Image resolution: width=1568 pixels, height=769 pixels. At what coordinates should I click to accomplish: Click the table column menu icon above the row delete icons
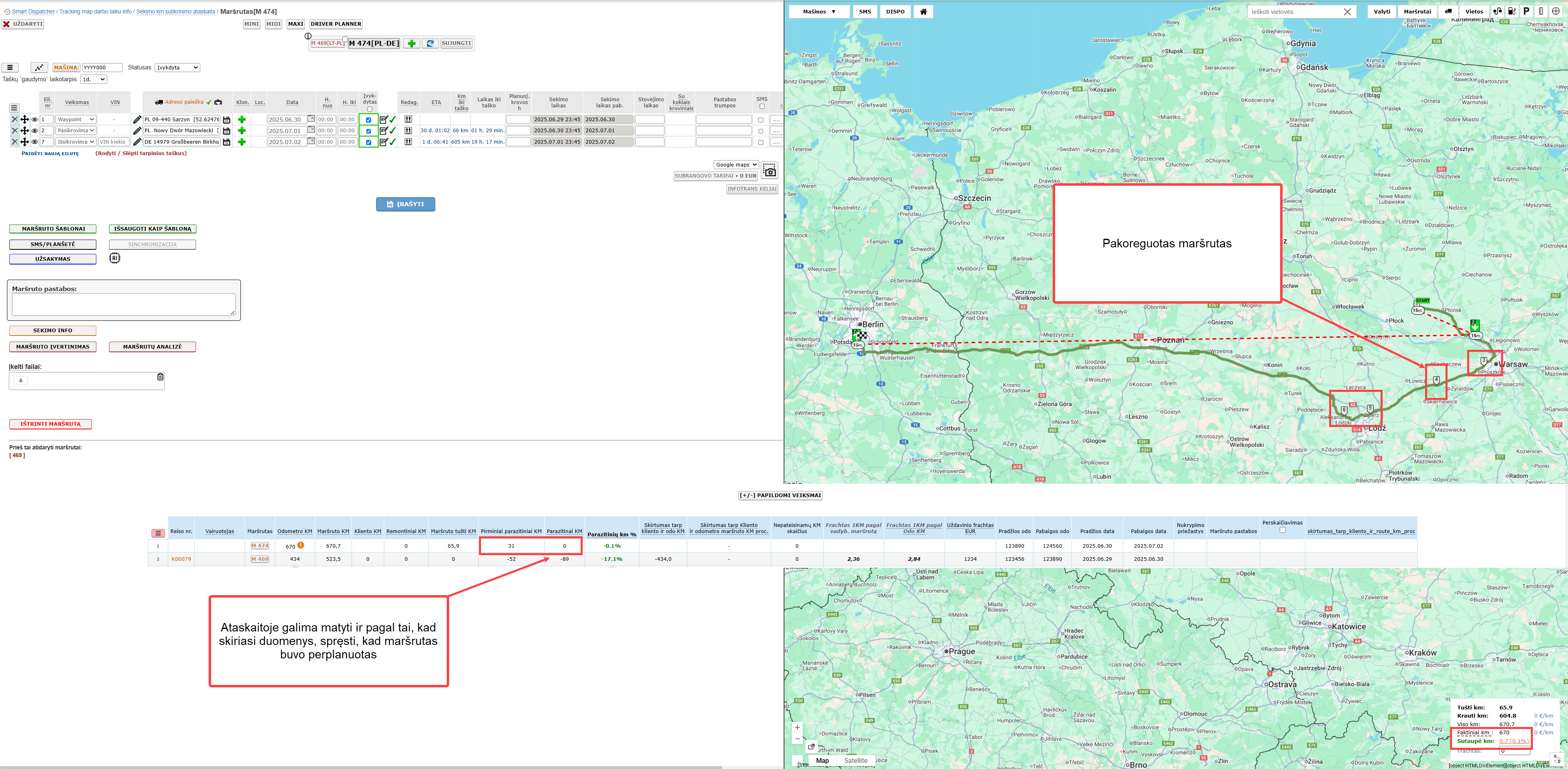coord(14,108)
